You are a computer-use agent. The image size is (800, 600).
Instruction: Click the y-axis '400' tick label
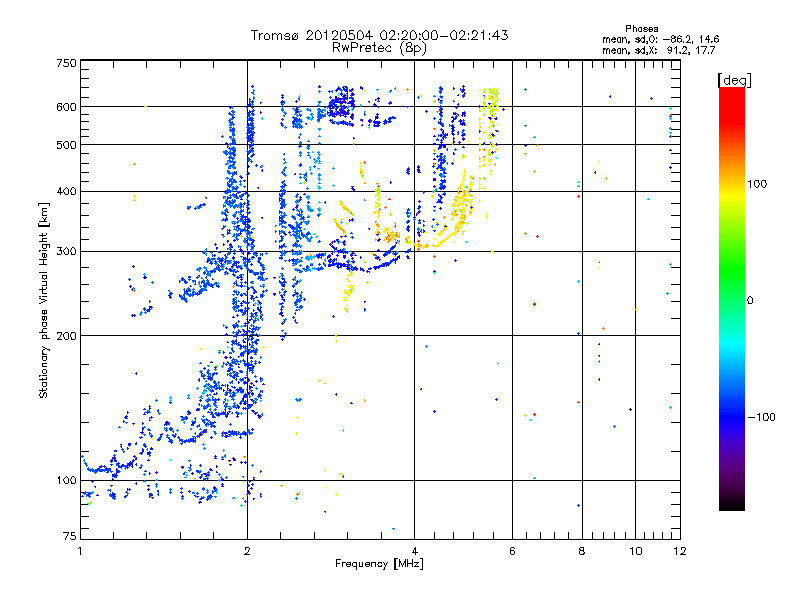click(66, 191)
